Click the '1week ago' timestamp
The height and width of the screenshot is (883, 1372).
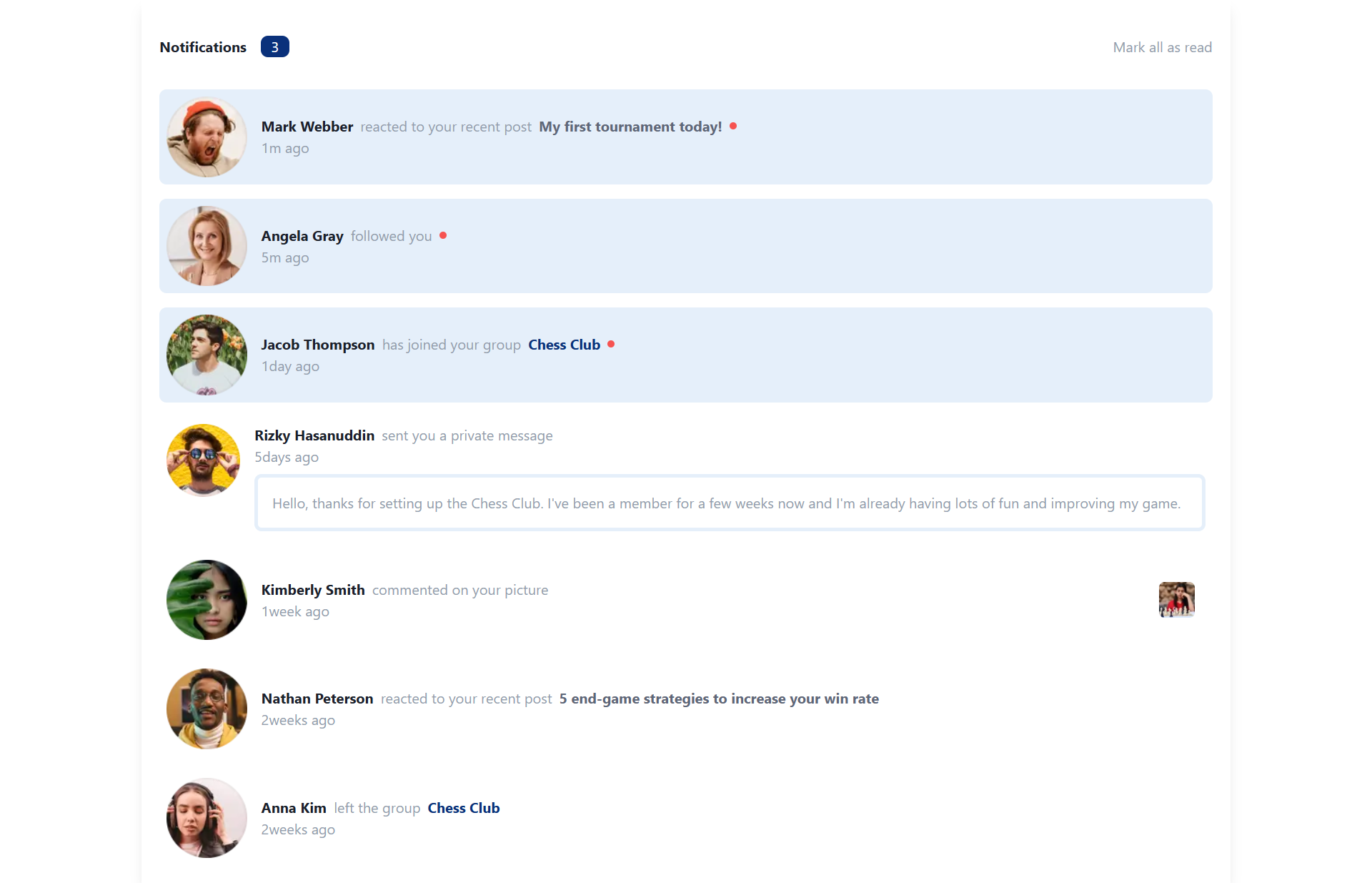(295, 611)
